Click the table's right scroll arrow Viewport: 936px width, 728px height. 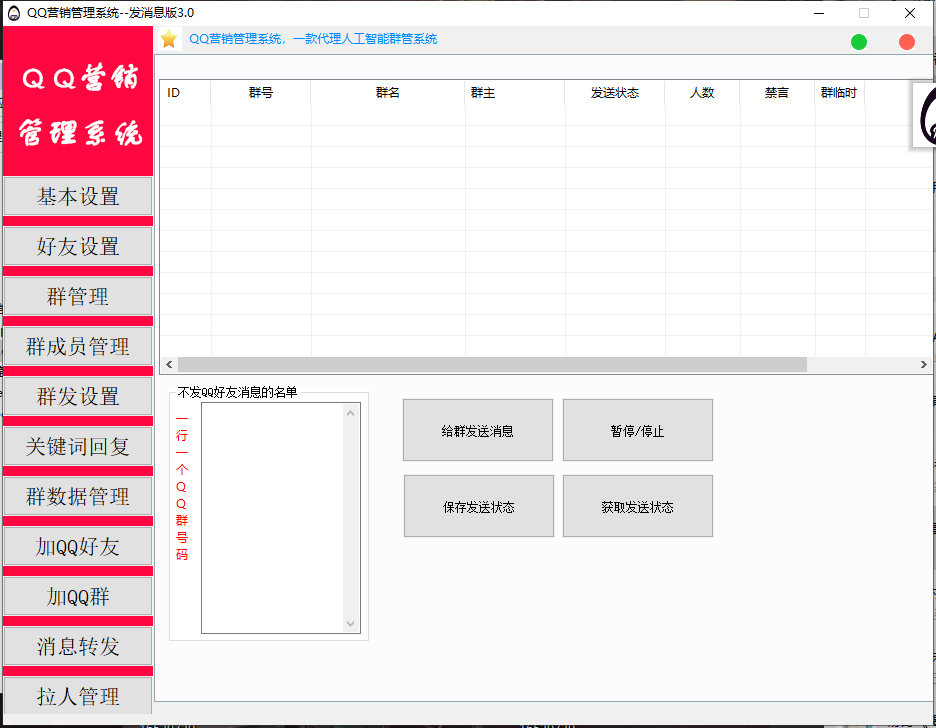click(923, 365)
